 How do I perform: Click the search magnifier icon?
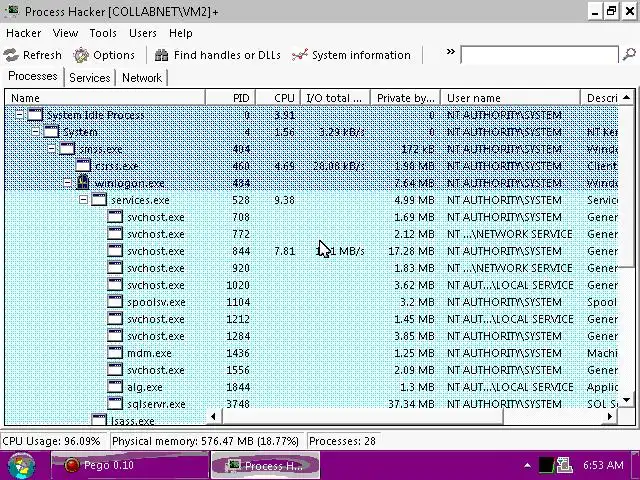click(629, 54)
